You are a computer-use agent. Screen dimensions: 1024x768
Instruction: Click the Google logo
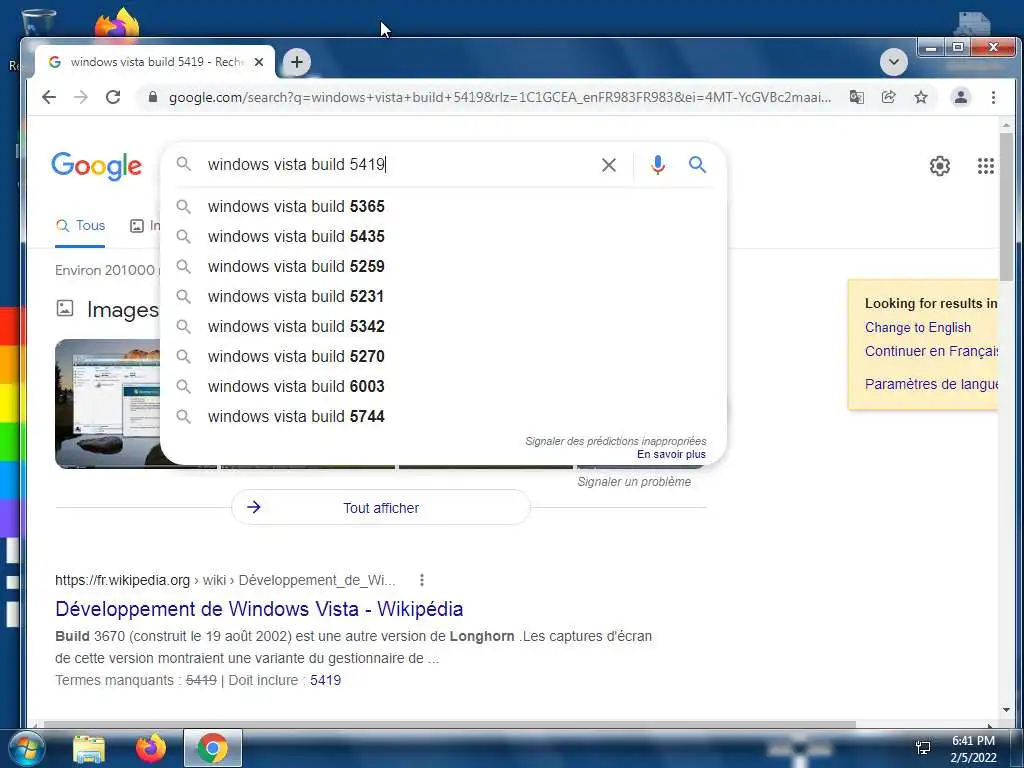point(97,166)
